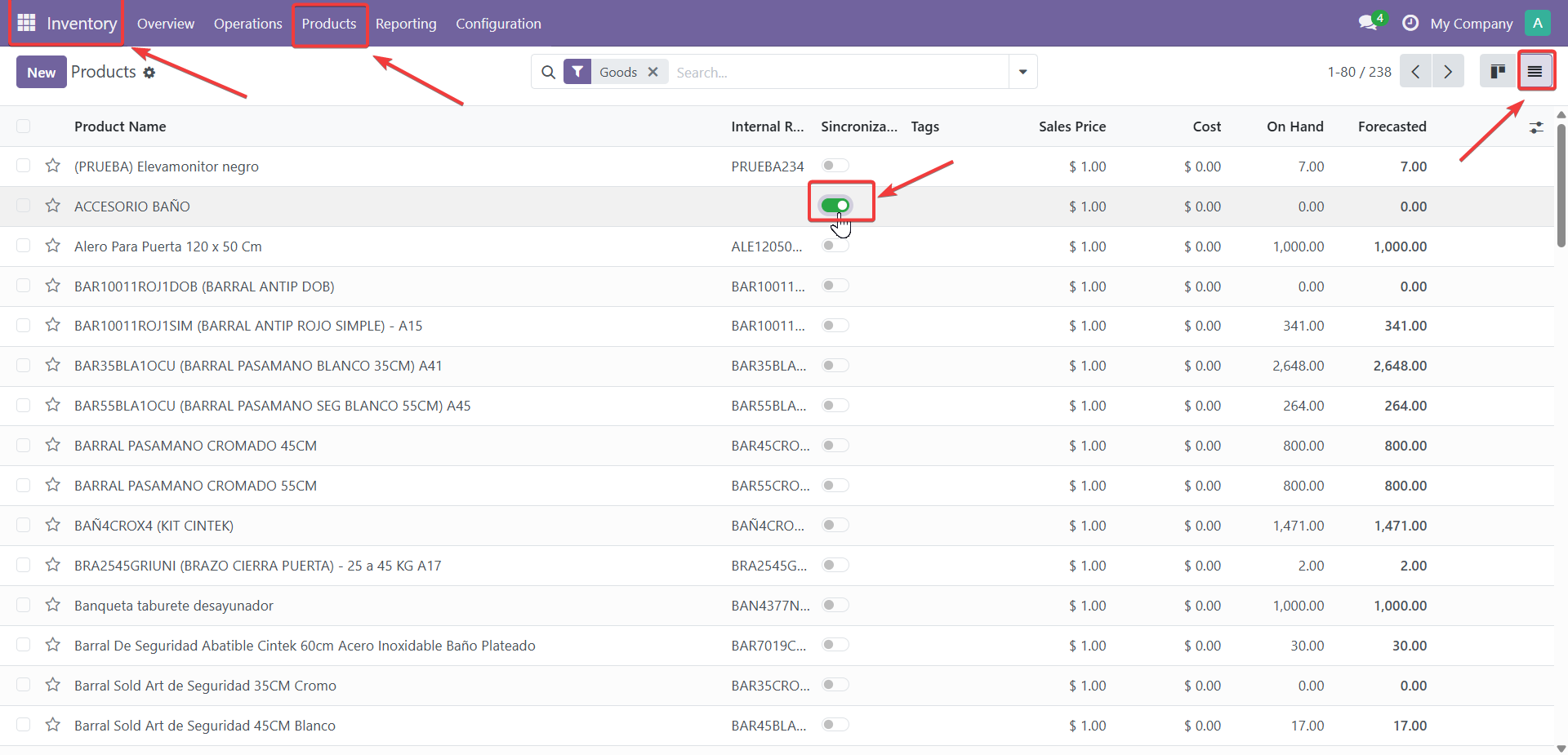Viewport: 1568px width, 755px height.
Task: Sort by Cost column header
Action: point(1206,127)
